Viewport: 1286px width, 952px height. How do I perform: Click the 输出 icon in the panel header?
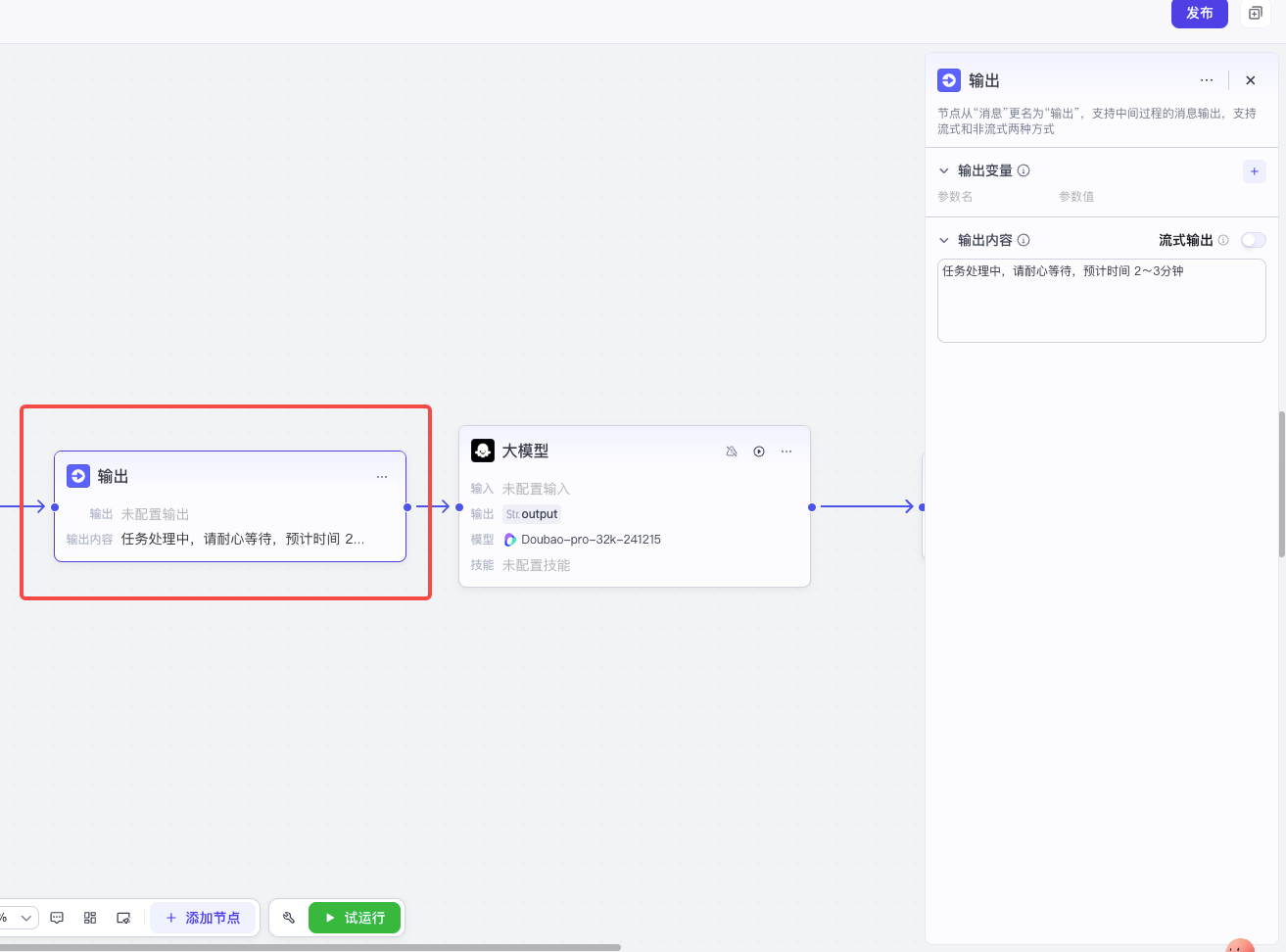point(949,80)
